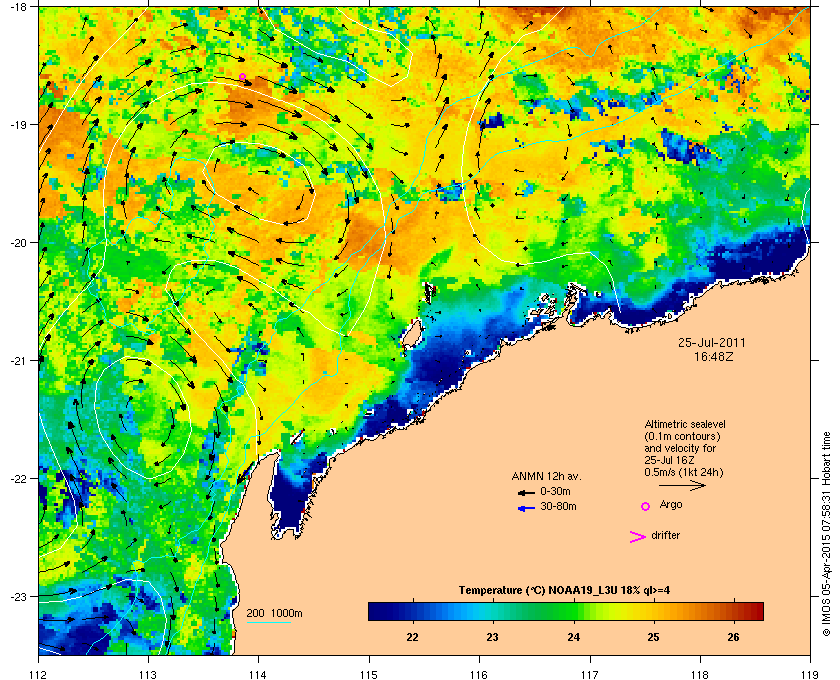
Task: Click the 'drifter' legend label
Action: coord(665,535)
